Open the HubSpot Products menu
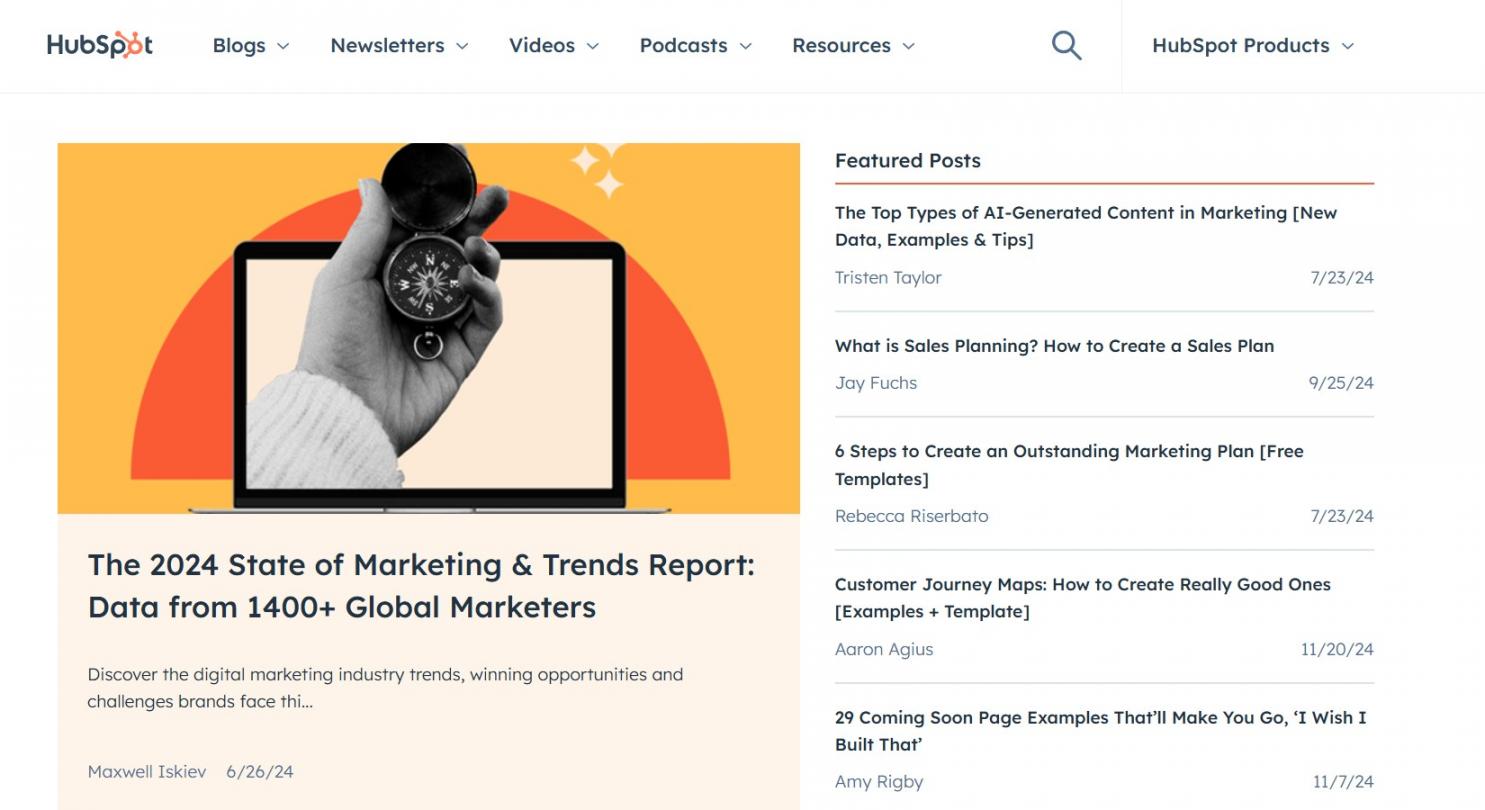The height and width of the screenshot is (810, 1485). [1253, 46]
